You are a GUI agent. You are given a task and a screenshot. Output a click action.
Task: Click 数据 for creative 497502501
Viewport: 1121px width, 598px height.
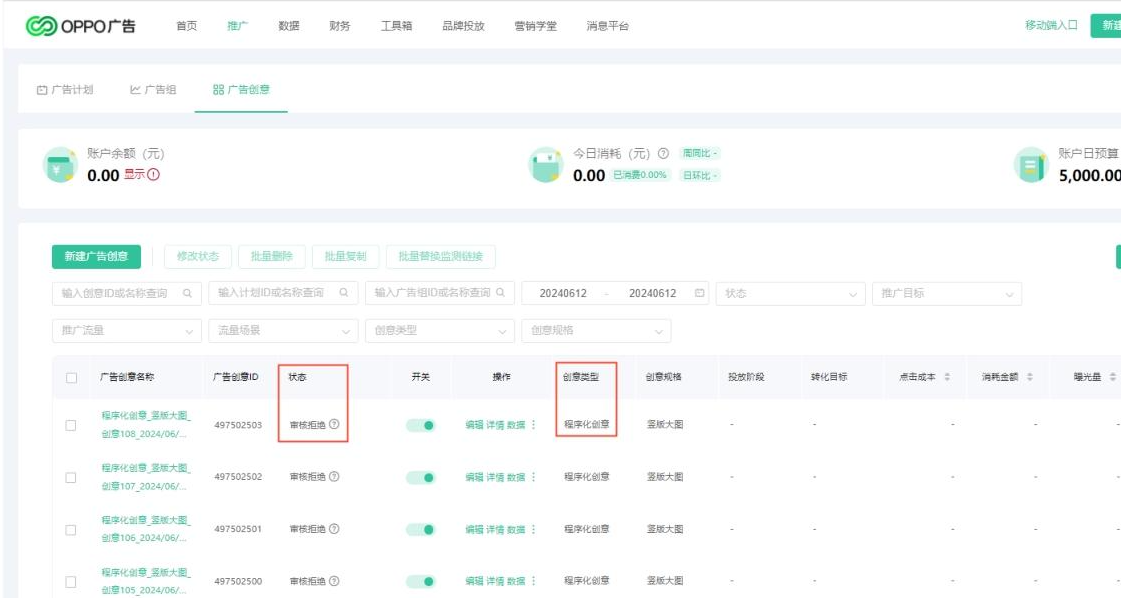(515, 529)
